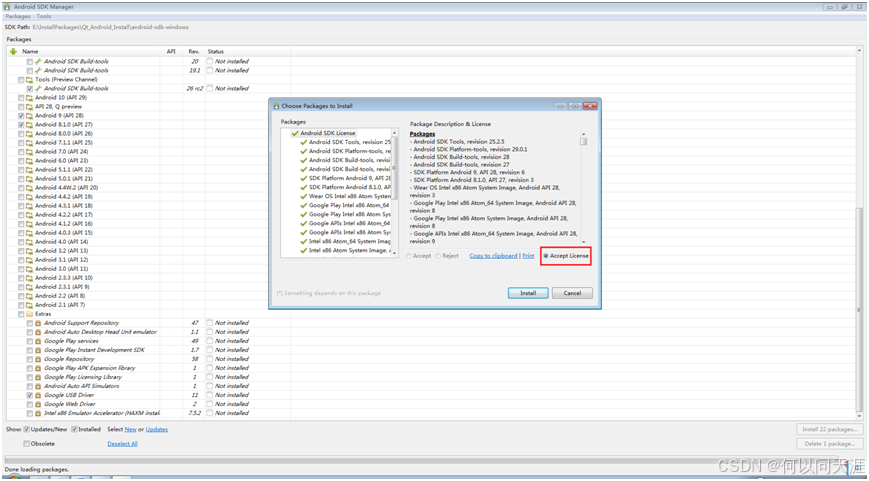
Task: Toggle the Installed show filter checkbox
Action: pyautogui.click(x=74, y=429)
